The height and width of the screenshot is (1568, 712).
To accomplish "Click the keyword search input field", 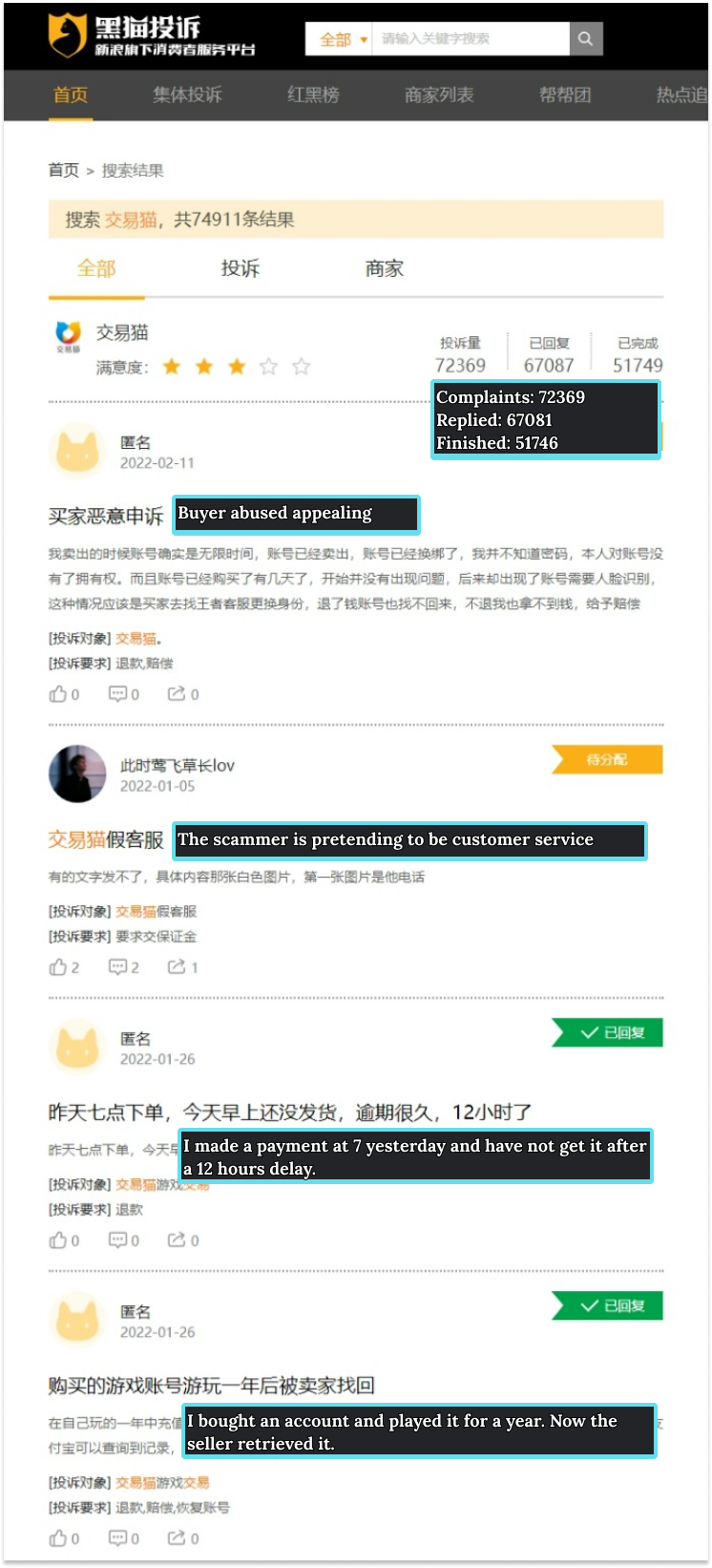I will coord(471,39).
